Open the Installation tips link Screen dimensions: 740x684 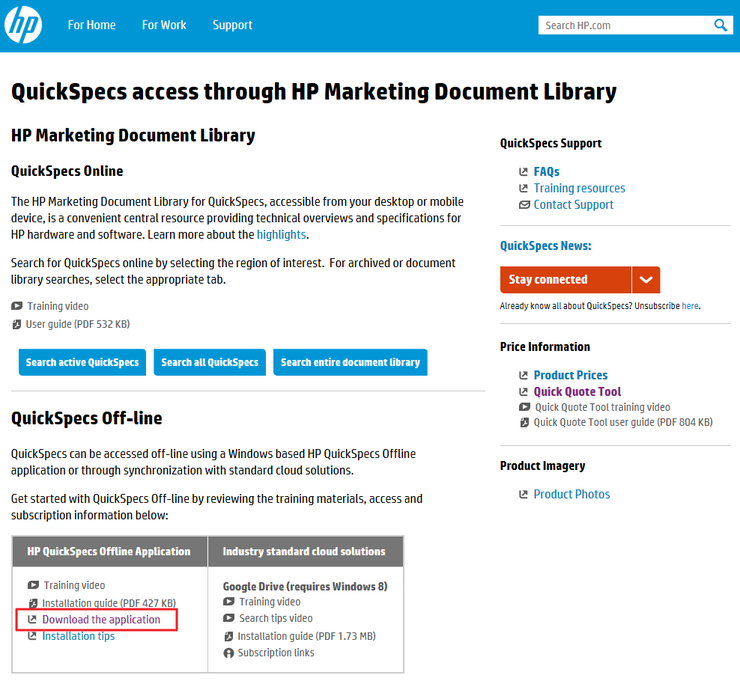point(78,636)
